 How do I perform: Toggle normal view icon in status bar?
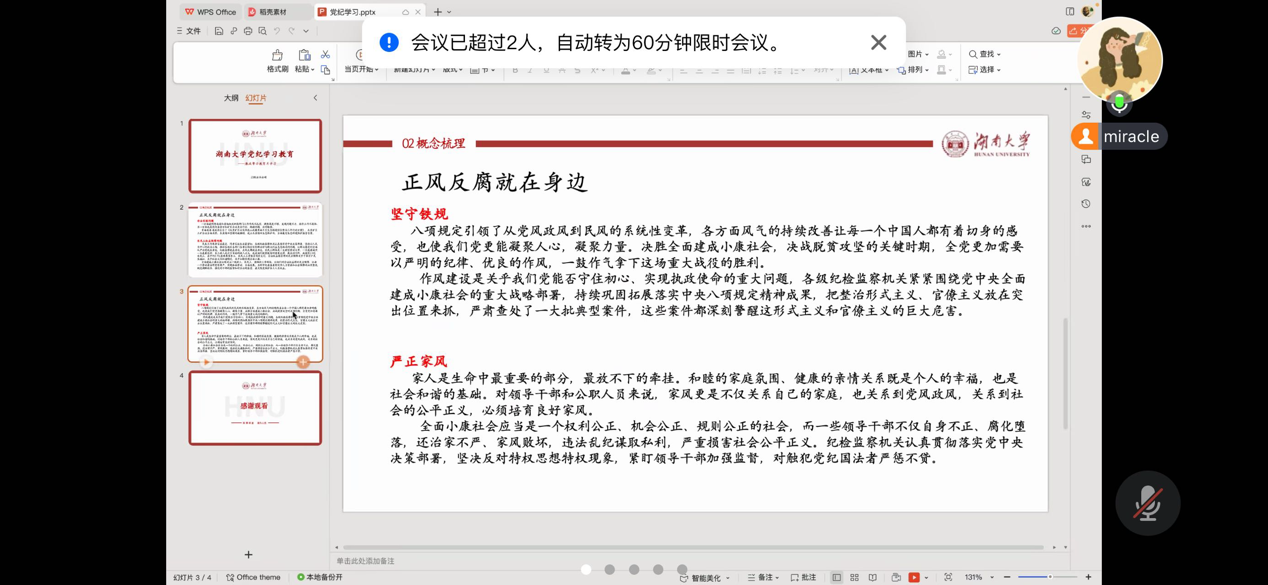pos(836,577)
